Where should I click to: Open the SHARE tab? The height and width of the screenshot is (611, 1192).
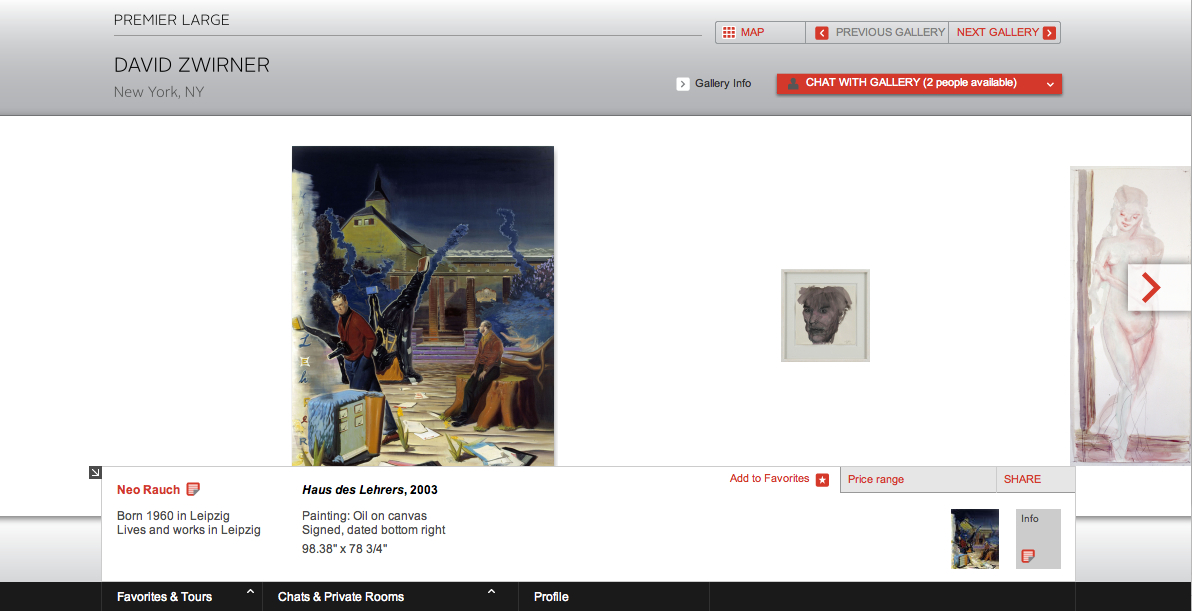point(1035,480)
